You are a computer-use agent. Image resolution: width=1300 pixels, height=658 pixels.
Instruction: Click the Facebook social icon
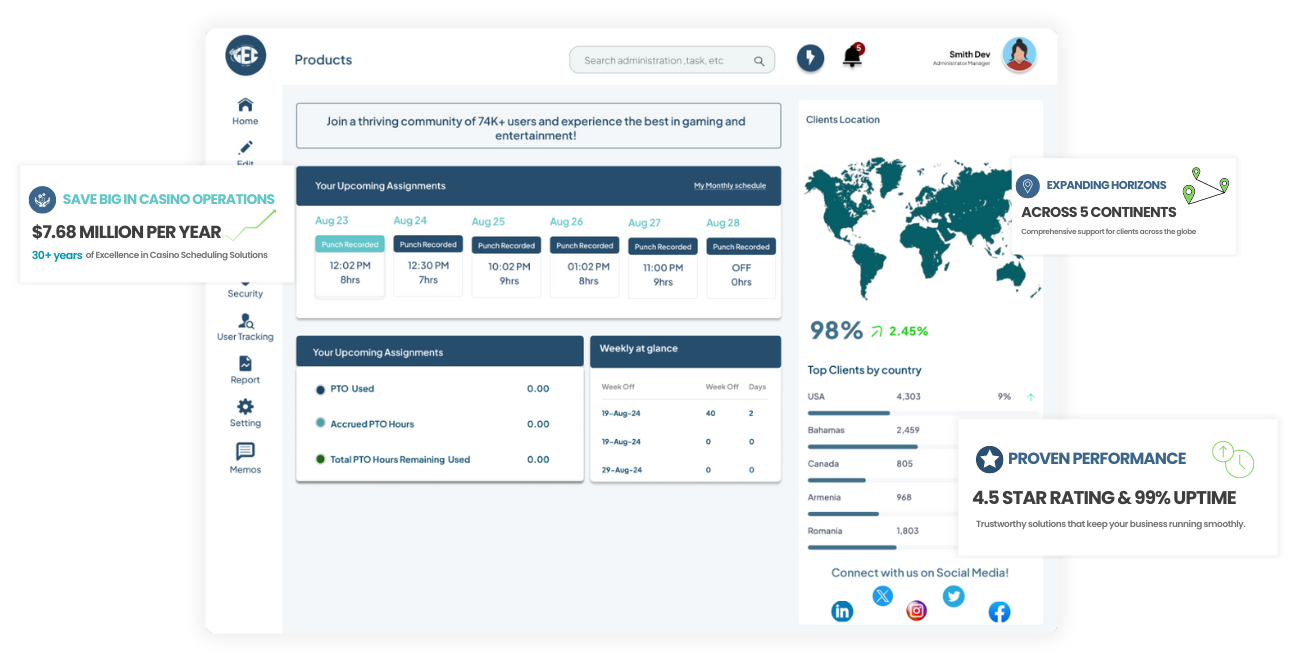(999, 612)
